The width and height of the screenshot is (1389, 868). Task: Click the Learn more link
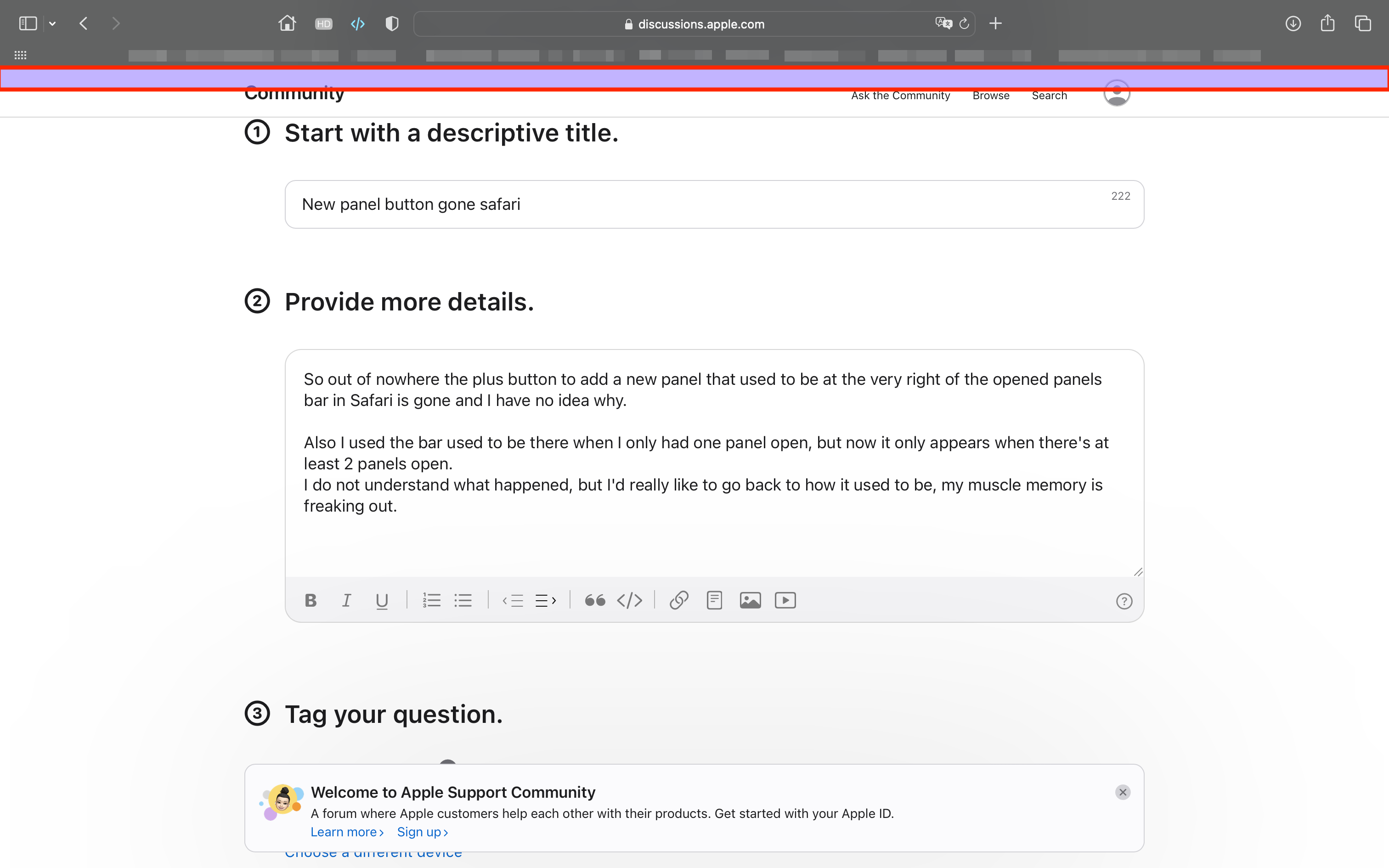point(347,832)
